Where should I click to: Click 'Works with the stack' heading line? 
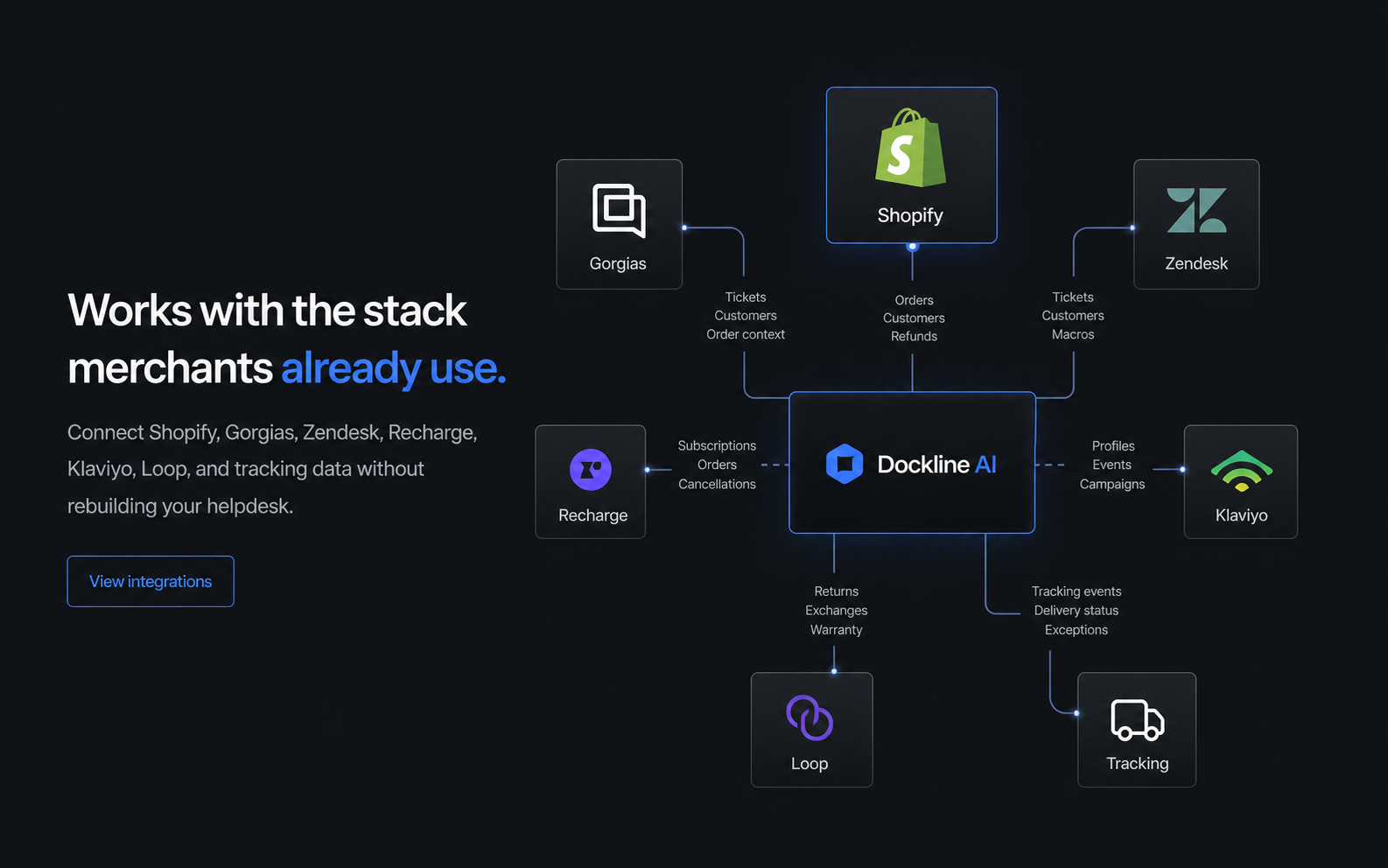(x=267, y=311)
